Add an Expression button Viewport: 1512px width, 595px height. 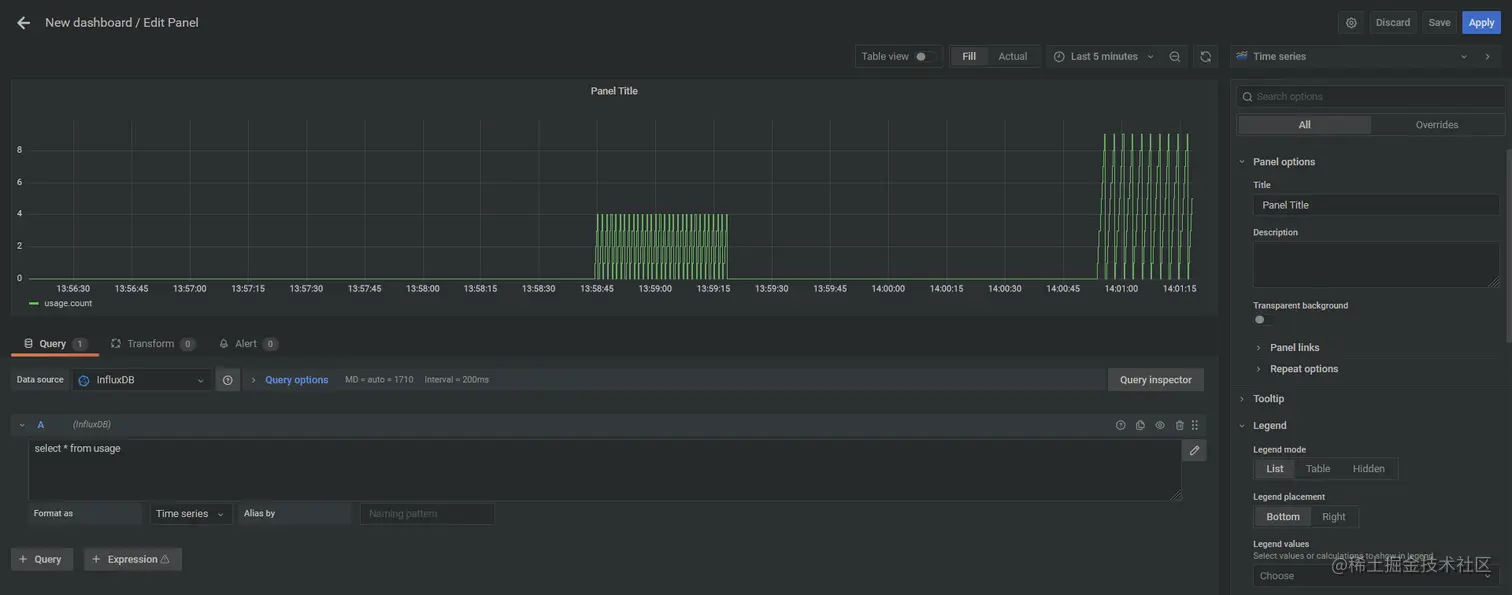(x=132, y=560)
